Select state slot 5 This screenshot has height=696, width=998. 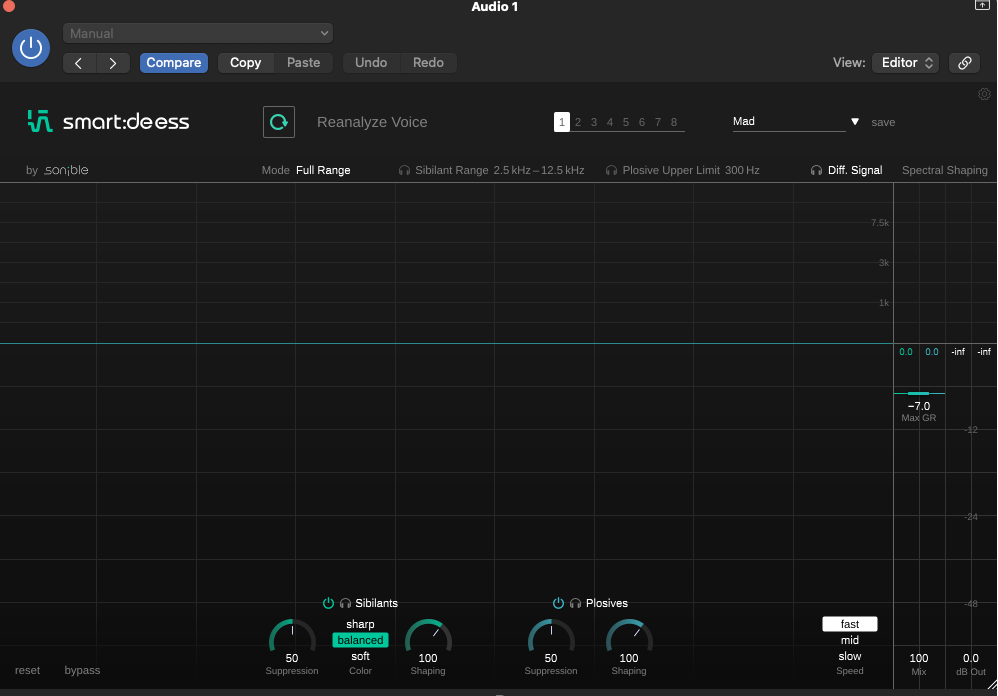626,122
